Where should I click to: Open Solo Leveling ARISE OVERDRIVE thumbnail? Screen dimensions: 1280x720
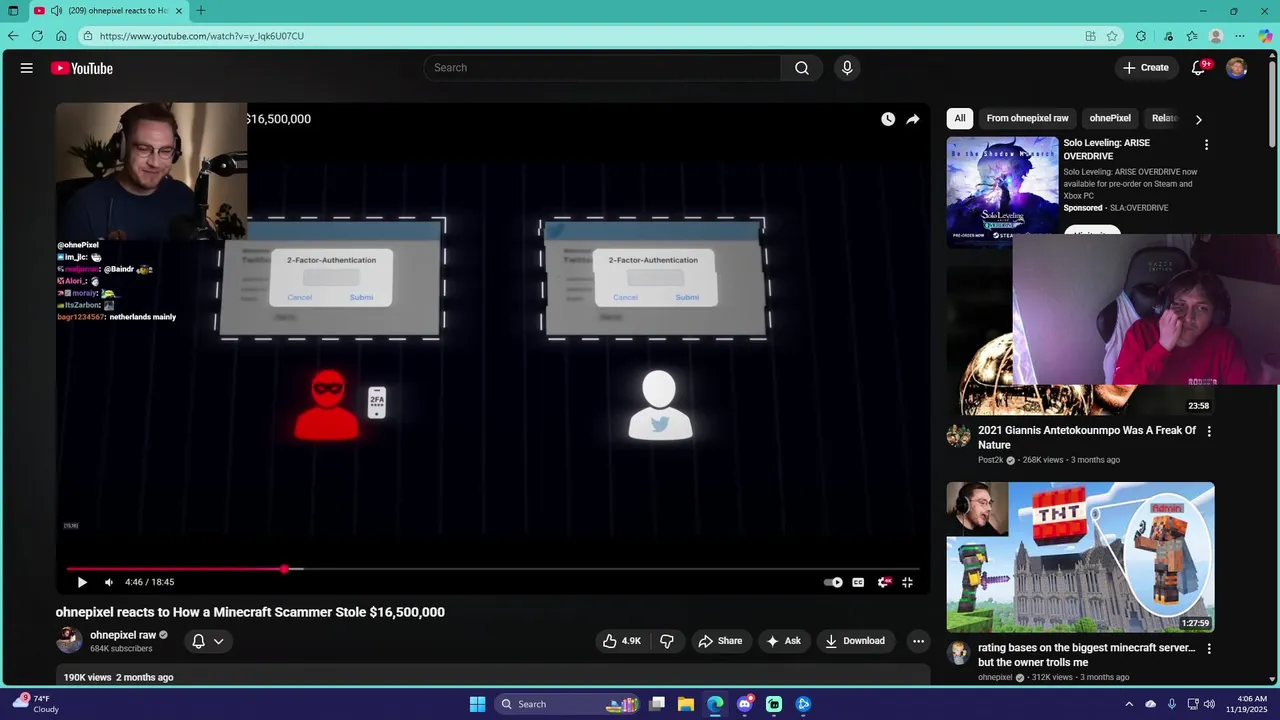[x=1002, y=190]
